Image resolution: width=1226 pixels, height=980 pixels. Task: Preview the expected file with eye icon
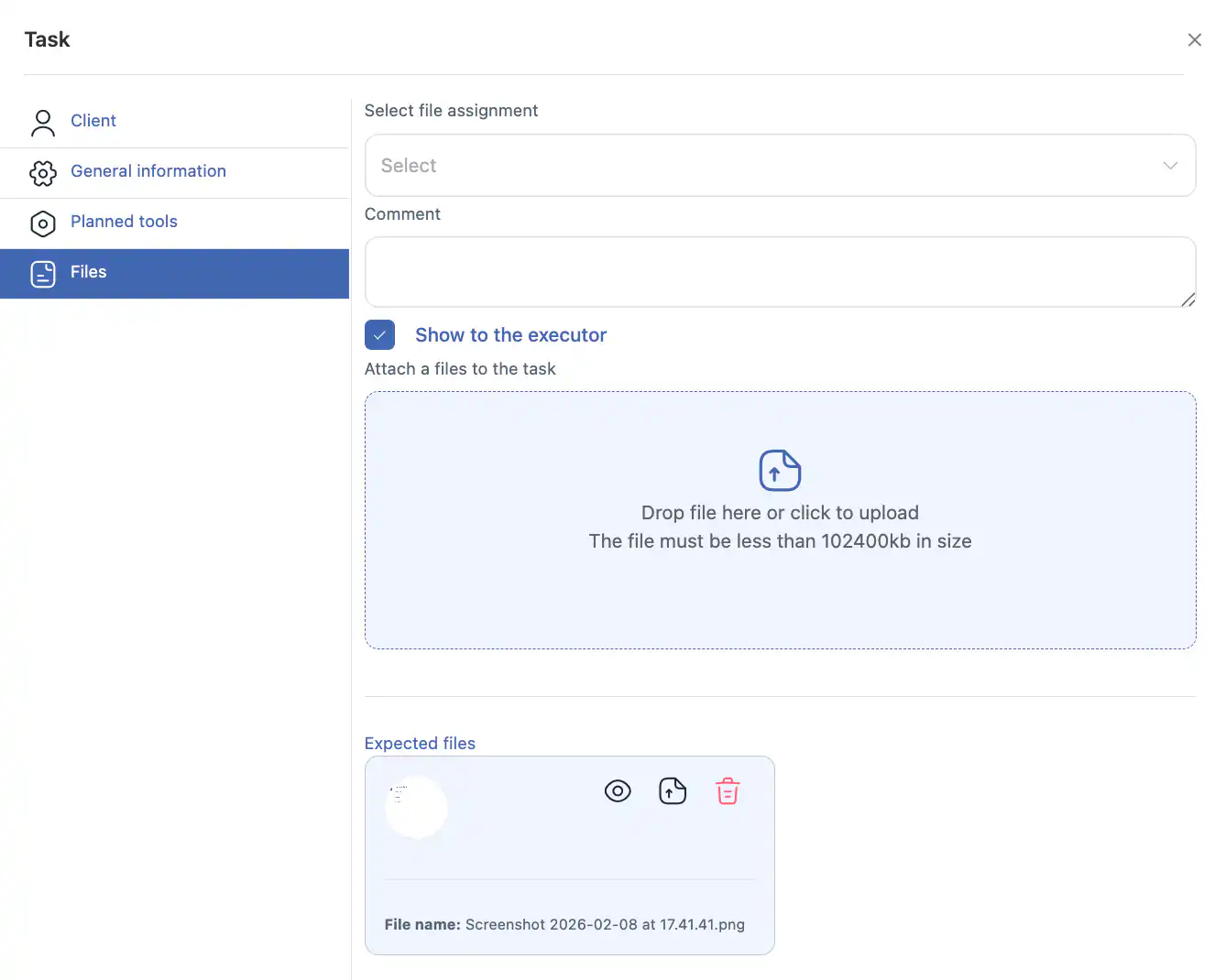coord(618,790)
